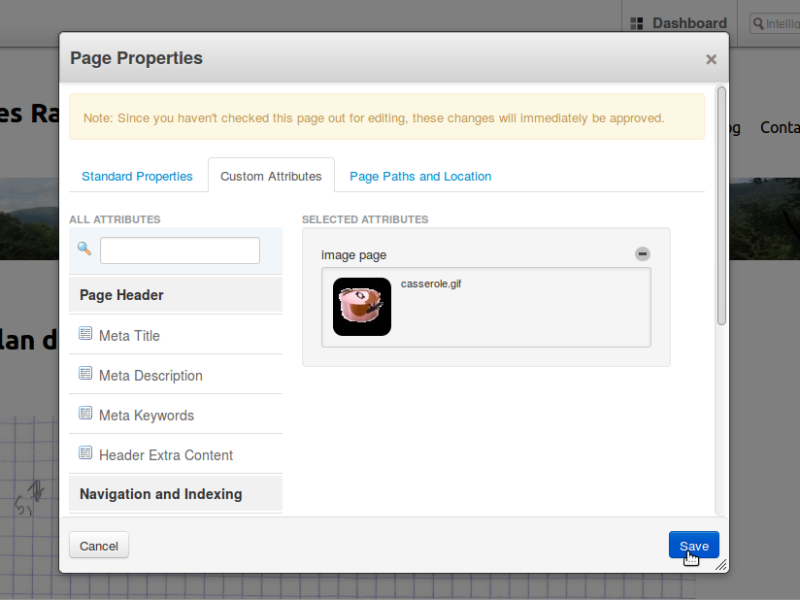This screenshot has width=800, height=600.
Task: Cancel the Page Properties dialog
Action: 99,545
